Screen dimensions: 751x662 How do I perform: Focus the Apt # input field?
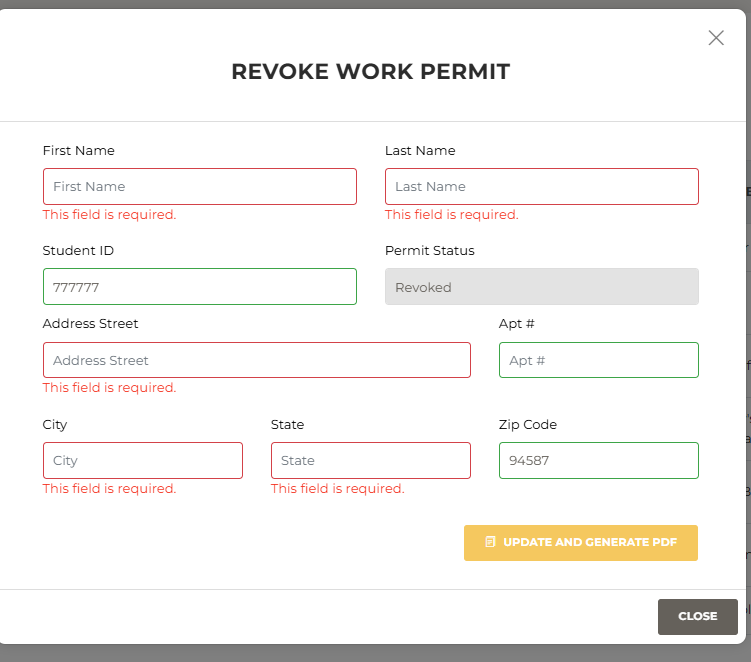[x=599, y=360]
